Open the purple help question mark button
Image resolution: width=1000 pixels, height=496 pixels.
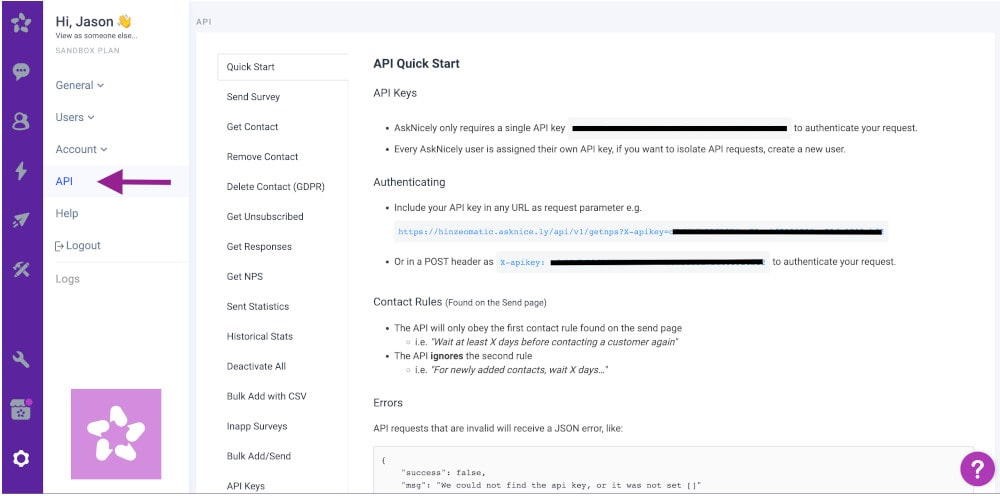pos(976,468)
